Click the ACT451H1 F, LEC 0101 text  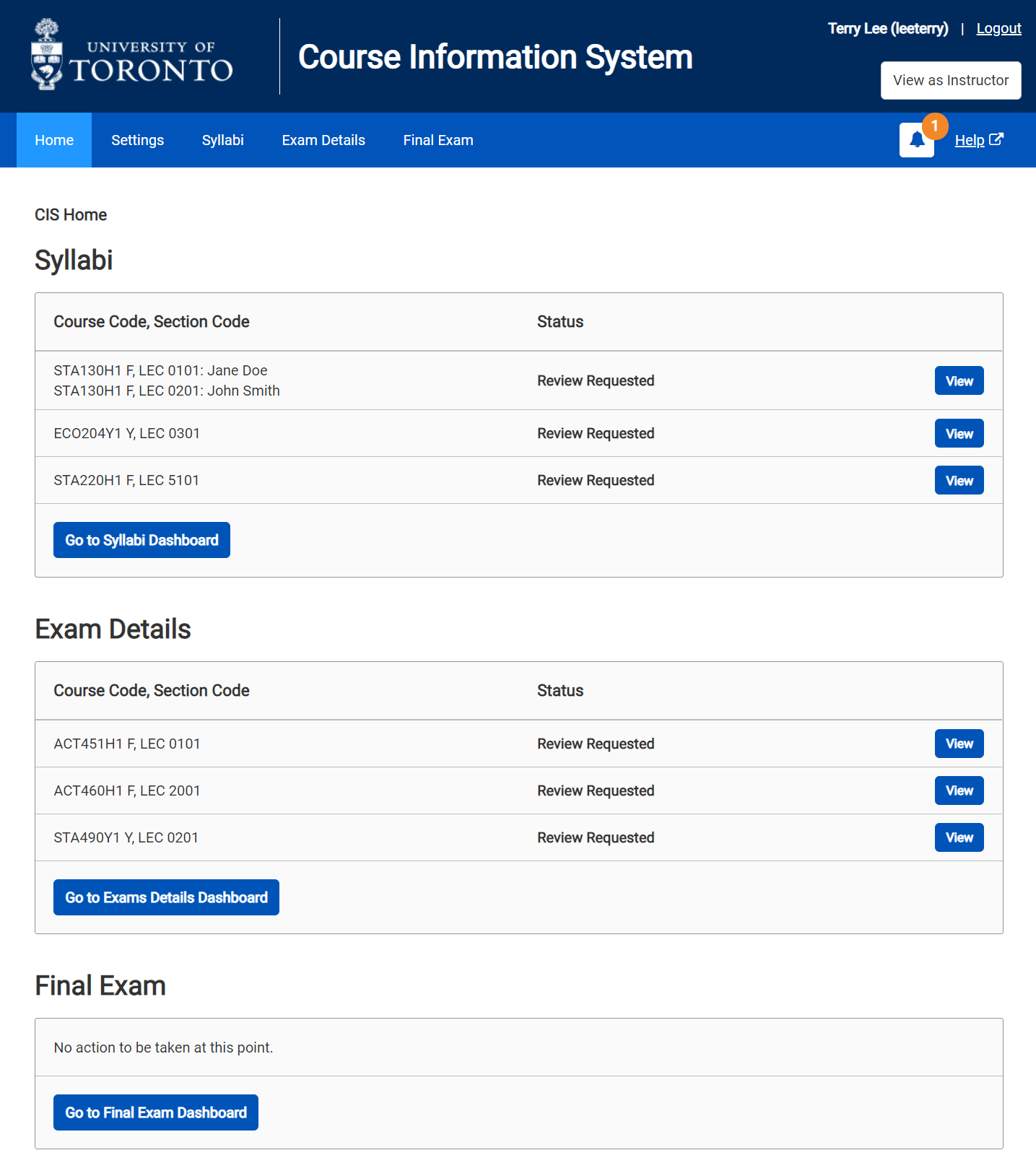click(x=127, y=744)
